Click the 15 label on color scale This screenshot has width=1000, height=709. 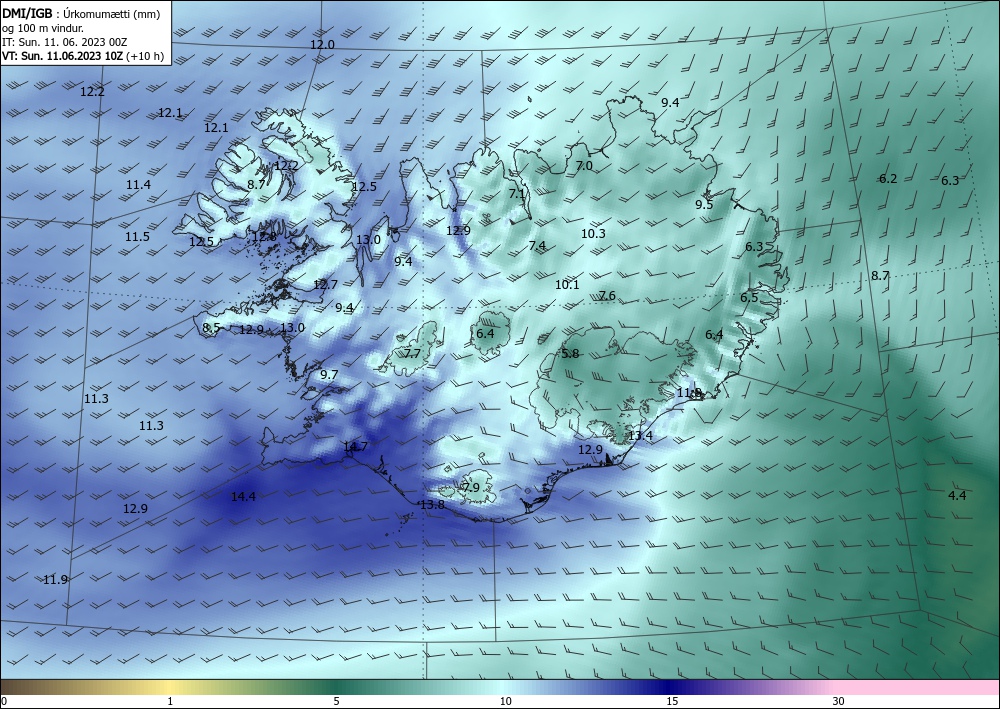click(x=672, y=701)
